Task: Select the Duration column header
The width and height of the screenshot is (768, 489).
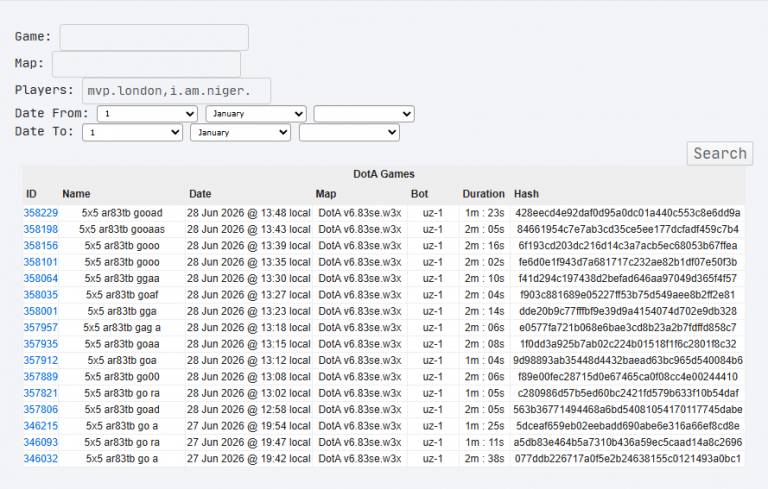Action: (x=483, y=194)
